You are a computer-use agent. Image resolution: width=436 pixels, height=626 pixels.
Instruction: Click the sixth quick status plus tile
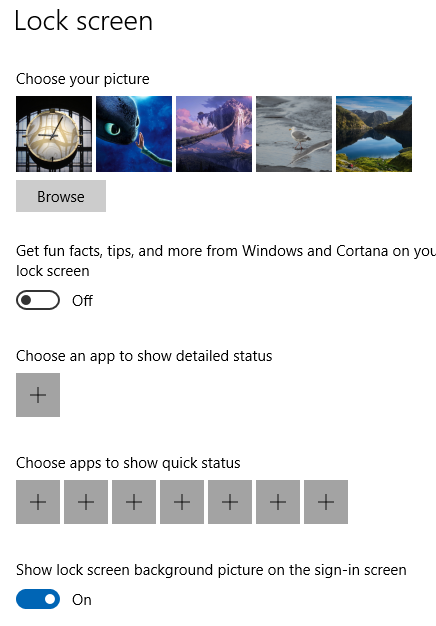(278, 502)
